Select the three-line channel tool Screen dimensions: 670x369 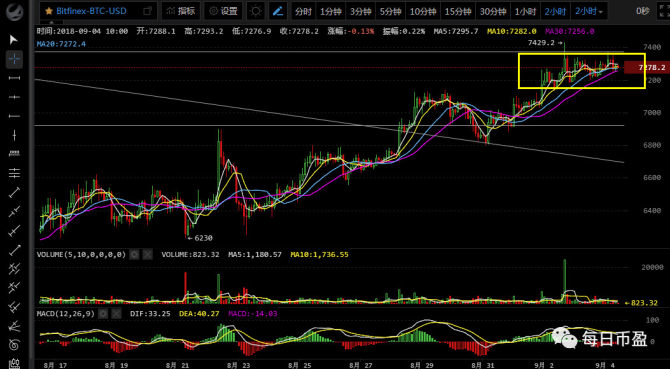(14, 306)
